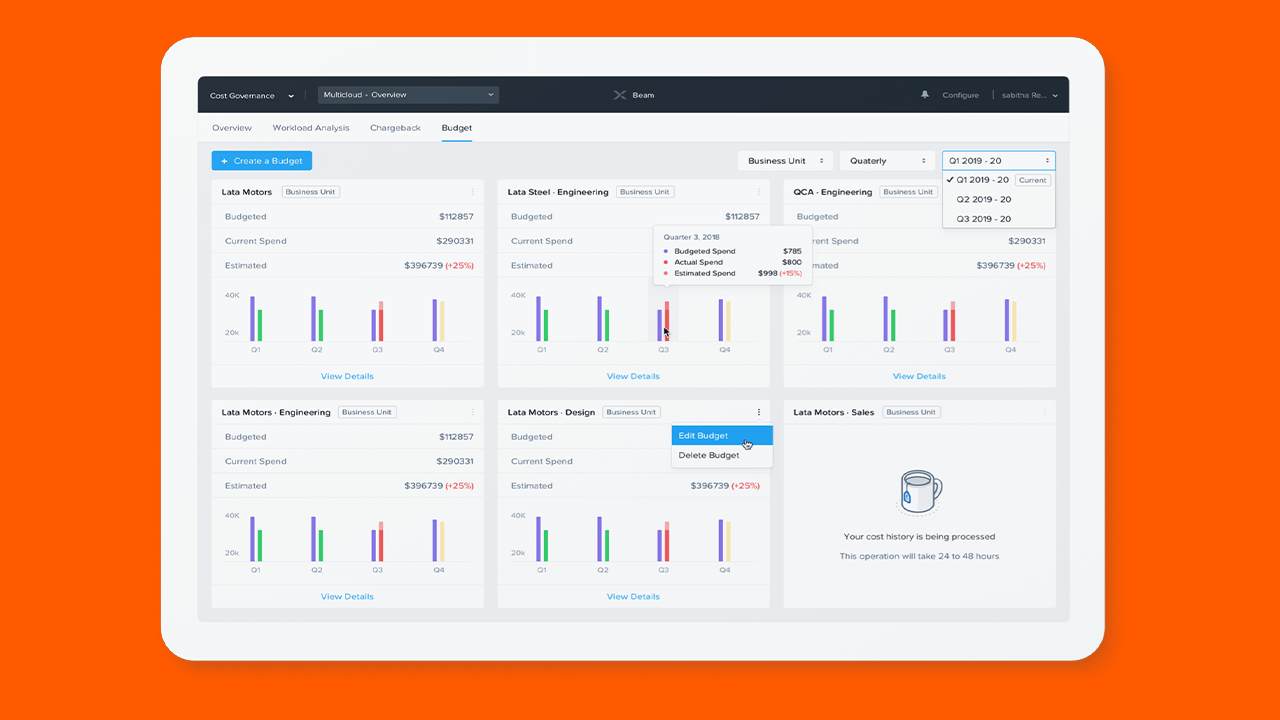Click Business Unit tag on Lata Motors - Sales
This screenshot has height=720, width=1280.
click(x=911, y=412)
